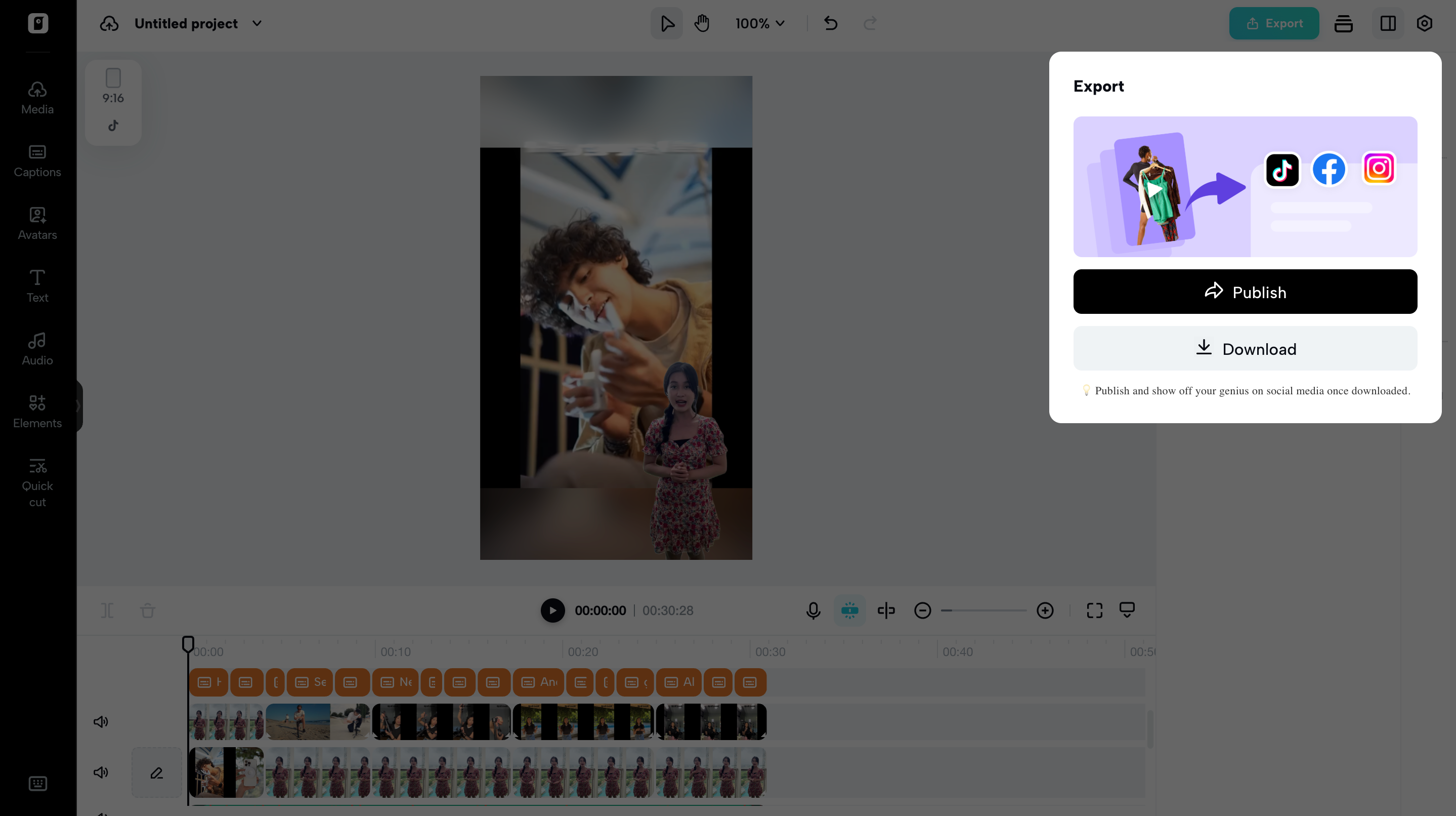The image size is (1456, 816).
Task: Expand the Untitled project dropdown
Action: click(x=256, y=23)
